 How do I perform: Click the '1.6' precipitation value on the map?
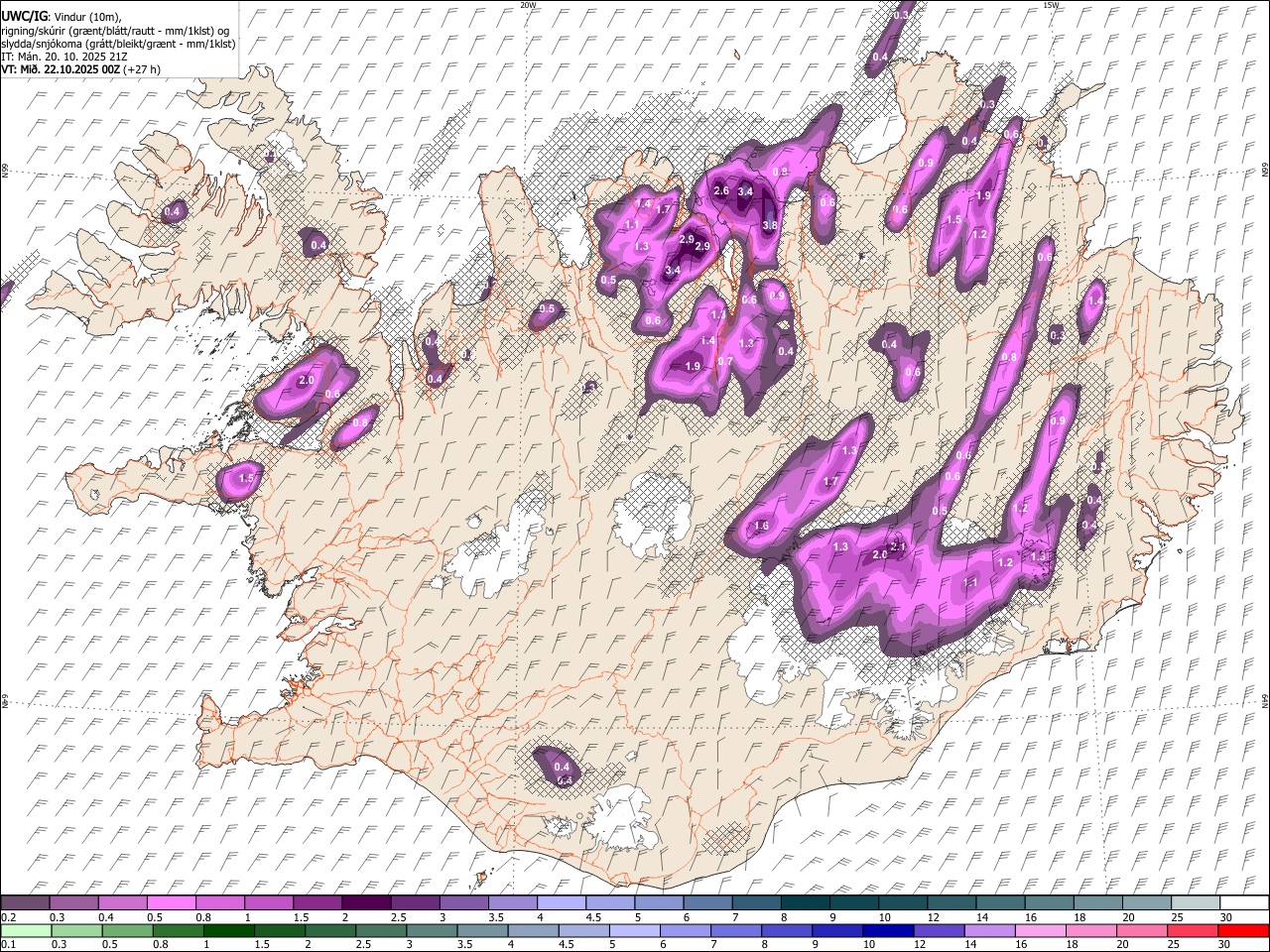pos(761,526)
